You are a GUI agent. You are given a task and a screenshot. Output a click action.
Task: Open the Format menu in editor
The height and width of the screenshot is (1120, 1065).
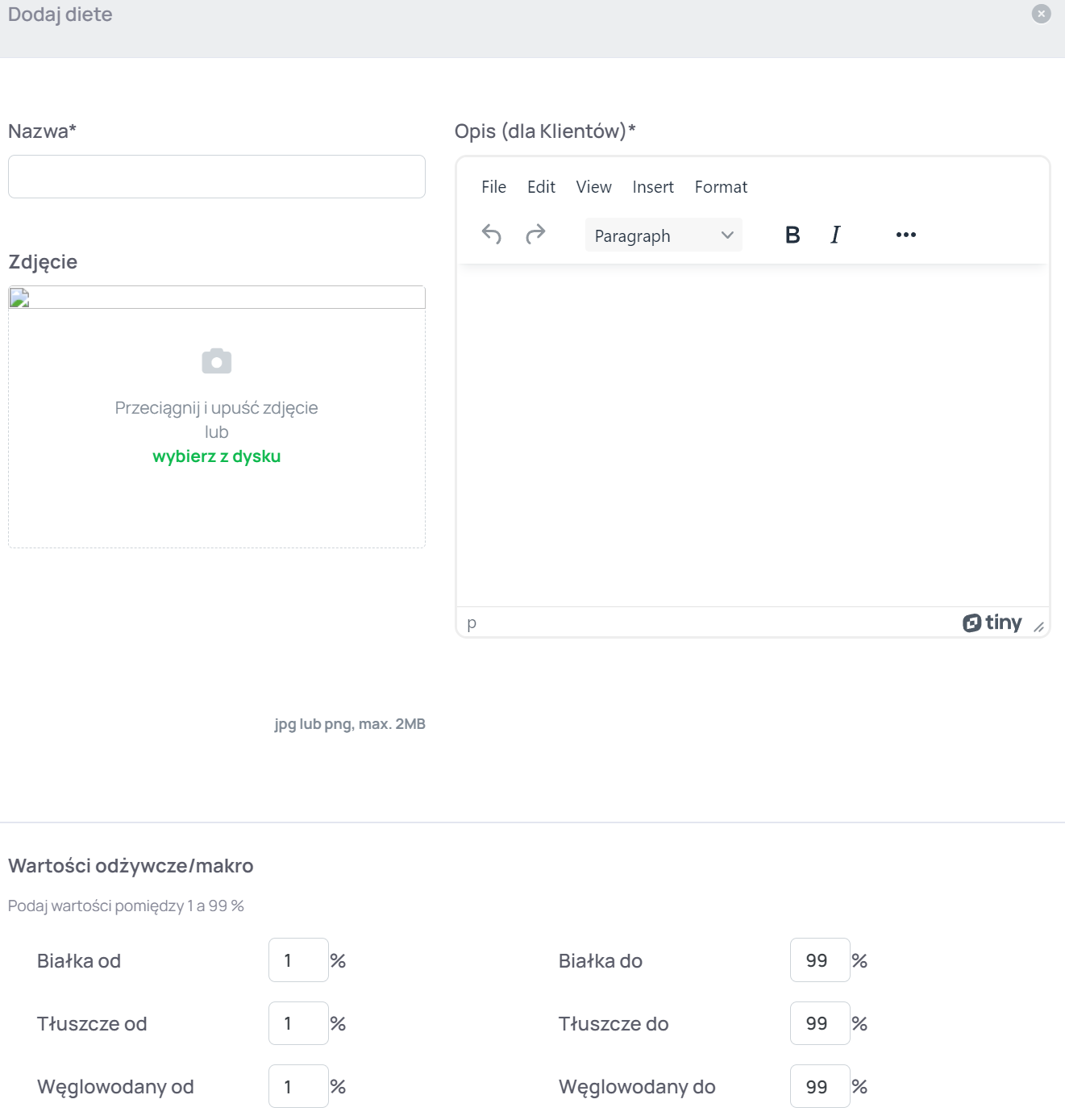[x=721, y=187]
